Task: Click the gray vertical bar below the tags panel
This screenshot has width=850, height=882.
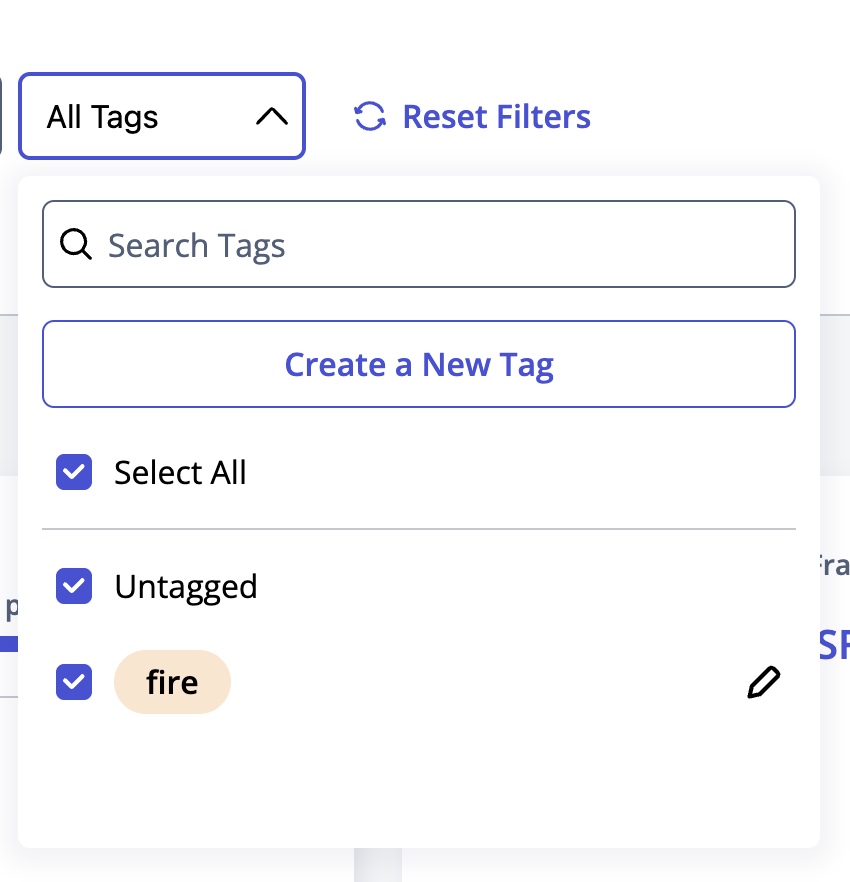Action: click(378, 865)
